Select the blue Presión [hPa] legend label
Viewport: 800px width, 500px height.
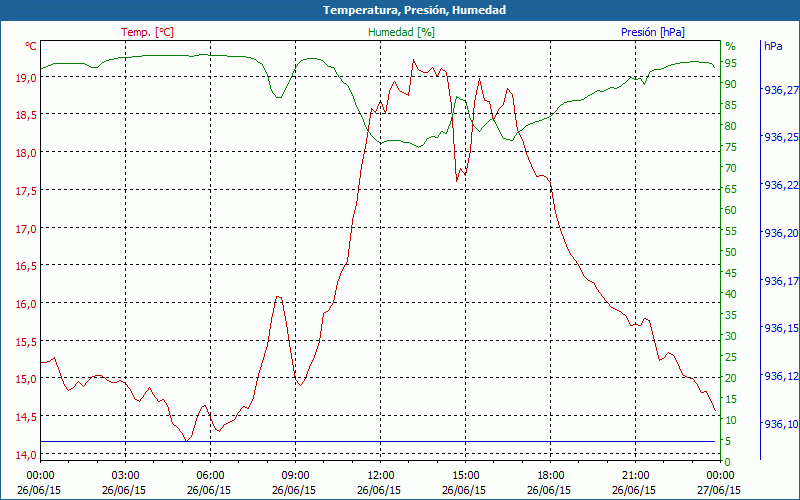(x=653, y=32)
